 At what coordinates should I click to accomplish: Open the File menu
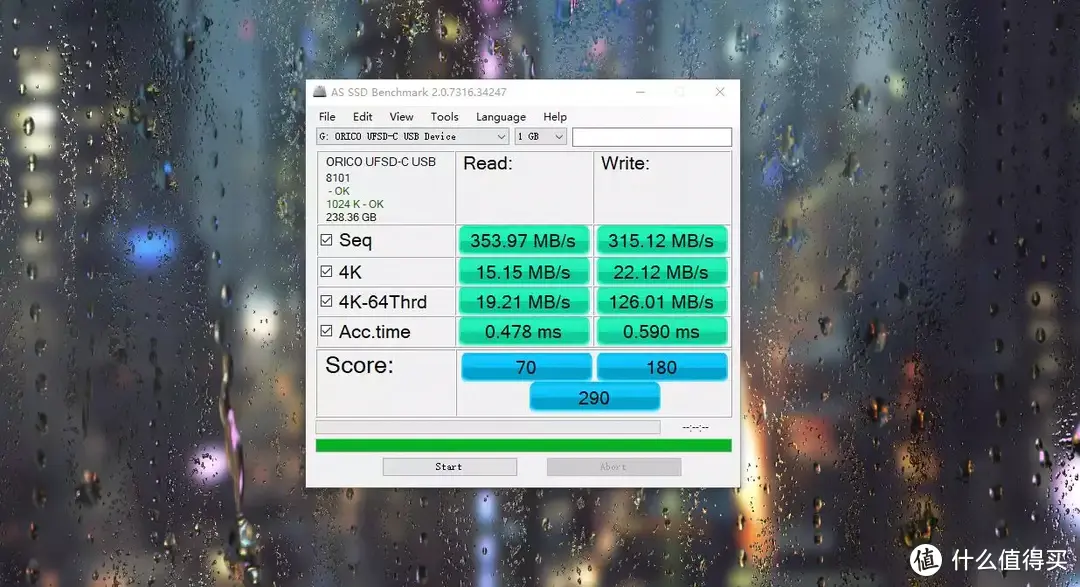pos(327,116)
